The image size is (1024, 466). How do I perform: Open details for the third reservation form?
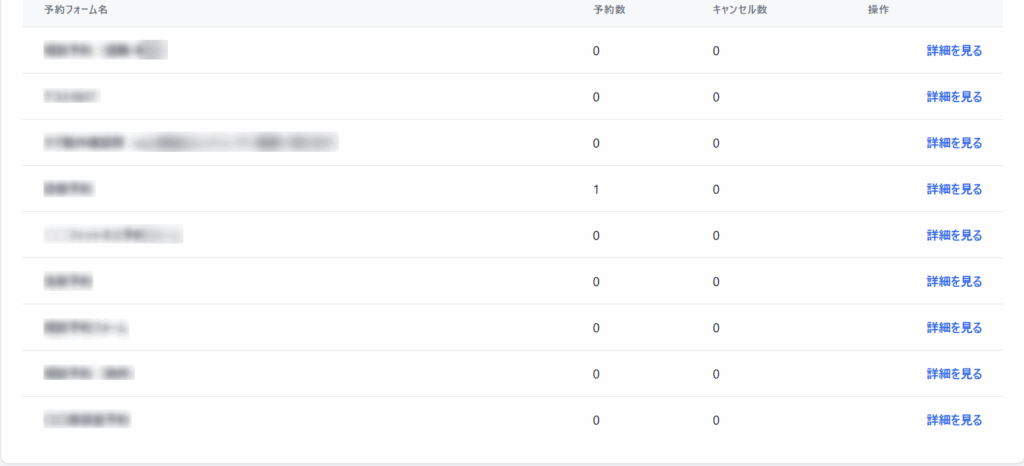954,143
